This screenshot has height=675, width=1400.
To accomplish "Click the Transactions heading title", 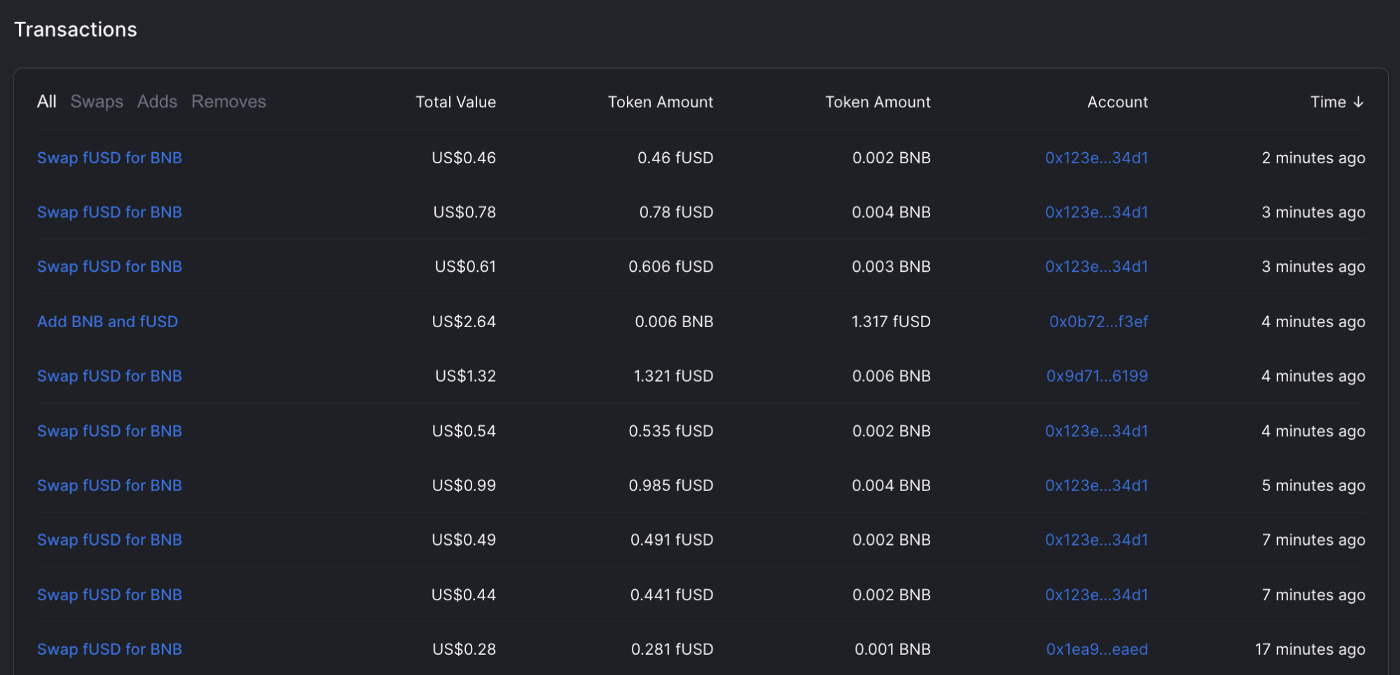I will tap(75, 29).
